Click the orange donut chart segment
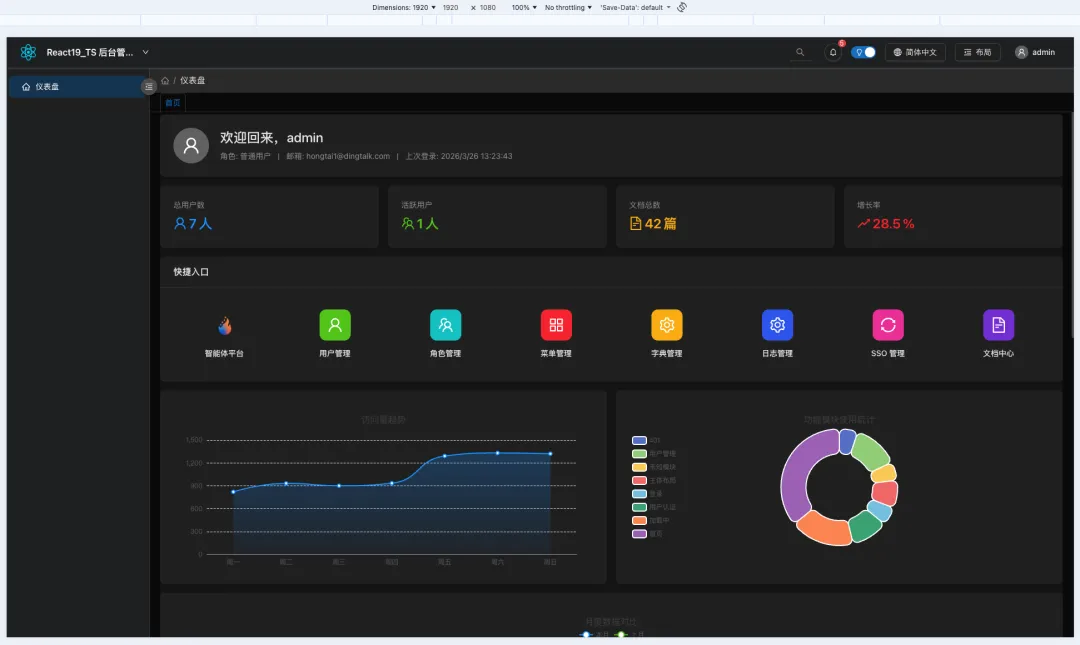Viewport: 1080px width, 645px height. point(824,531)
